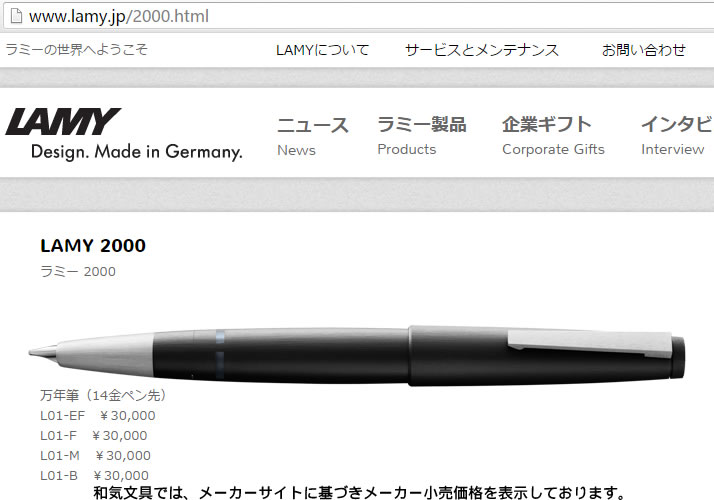The height and width of the screenshot is (500, 714).
Task: Click the LAMYについて link
Action: tap(322, 50)
